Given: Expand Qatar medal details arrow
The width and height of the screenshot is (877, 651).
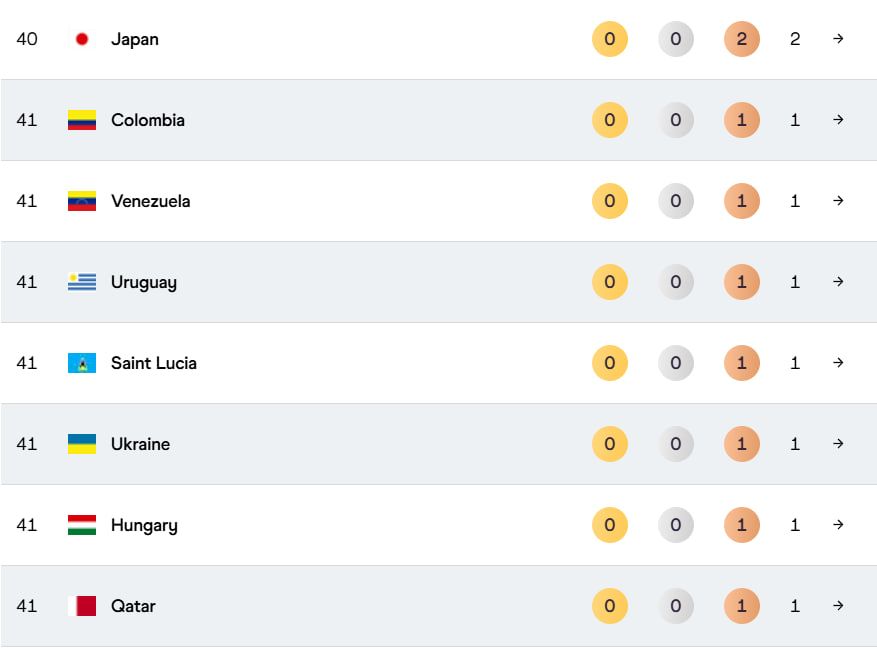Looking at the screenshot, I should pos(838,606).
